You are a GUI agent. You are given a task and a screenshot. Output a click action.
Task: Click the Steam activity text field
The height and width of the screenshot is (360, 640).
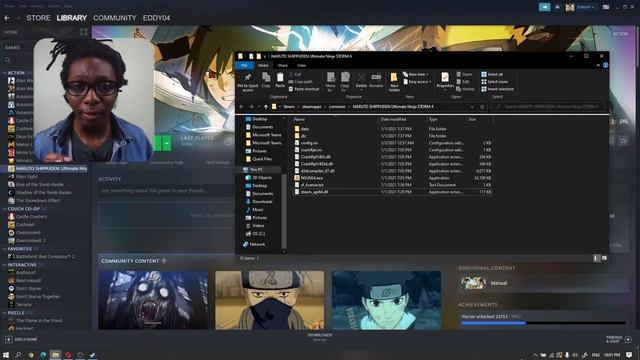165,191
